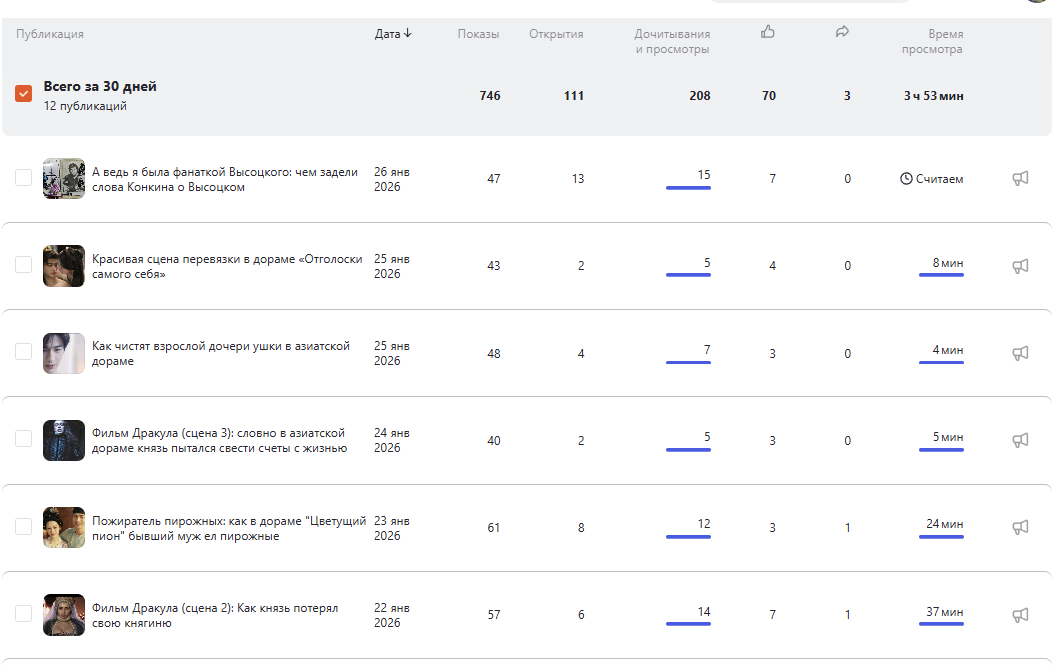Viewport: 1062px width, 667px height.
Task: Click the blue bar under 37 мин
Action: tap(941, 624)
